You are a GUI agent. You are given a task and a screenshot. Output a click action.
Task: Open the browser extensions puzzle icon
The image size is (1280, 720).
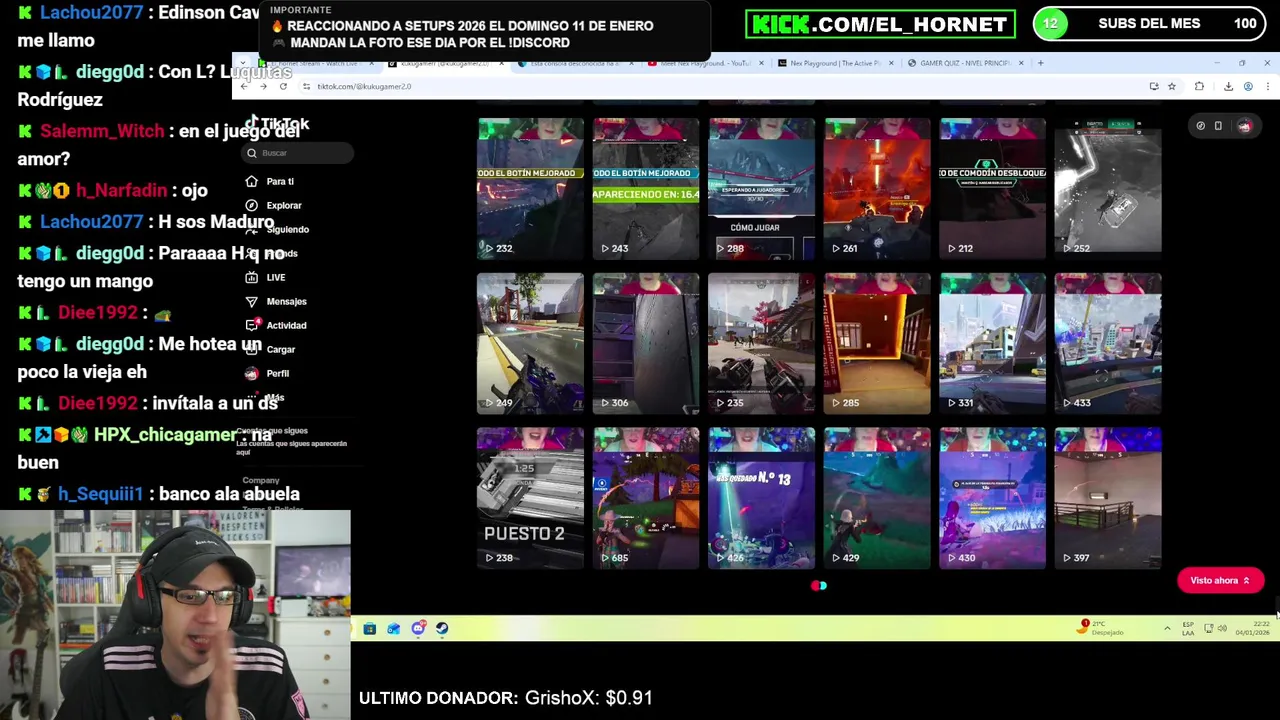1199,86
